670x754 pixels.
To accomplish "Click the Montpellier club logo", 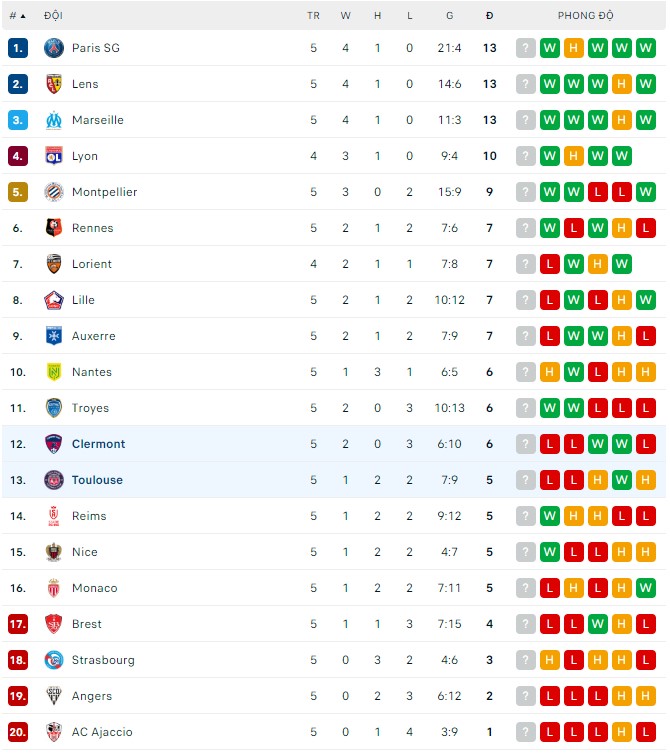I will 54,192.
